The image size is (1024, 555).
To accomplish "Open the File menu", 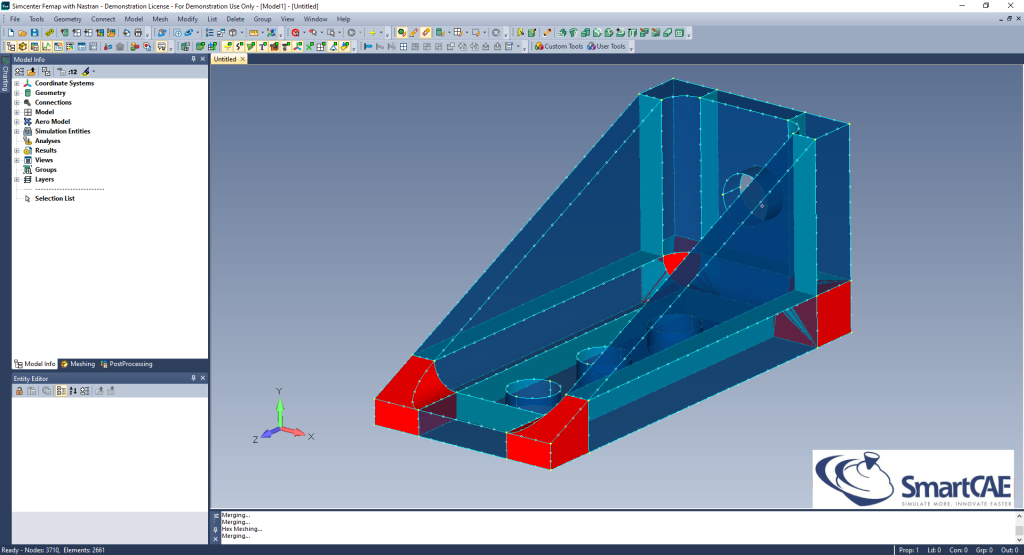I will pos(14,19).
